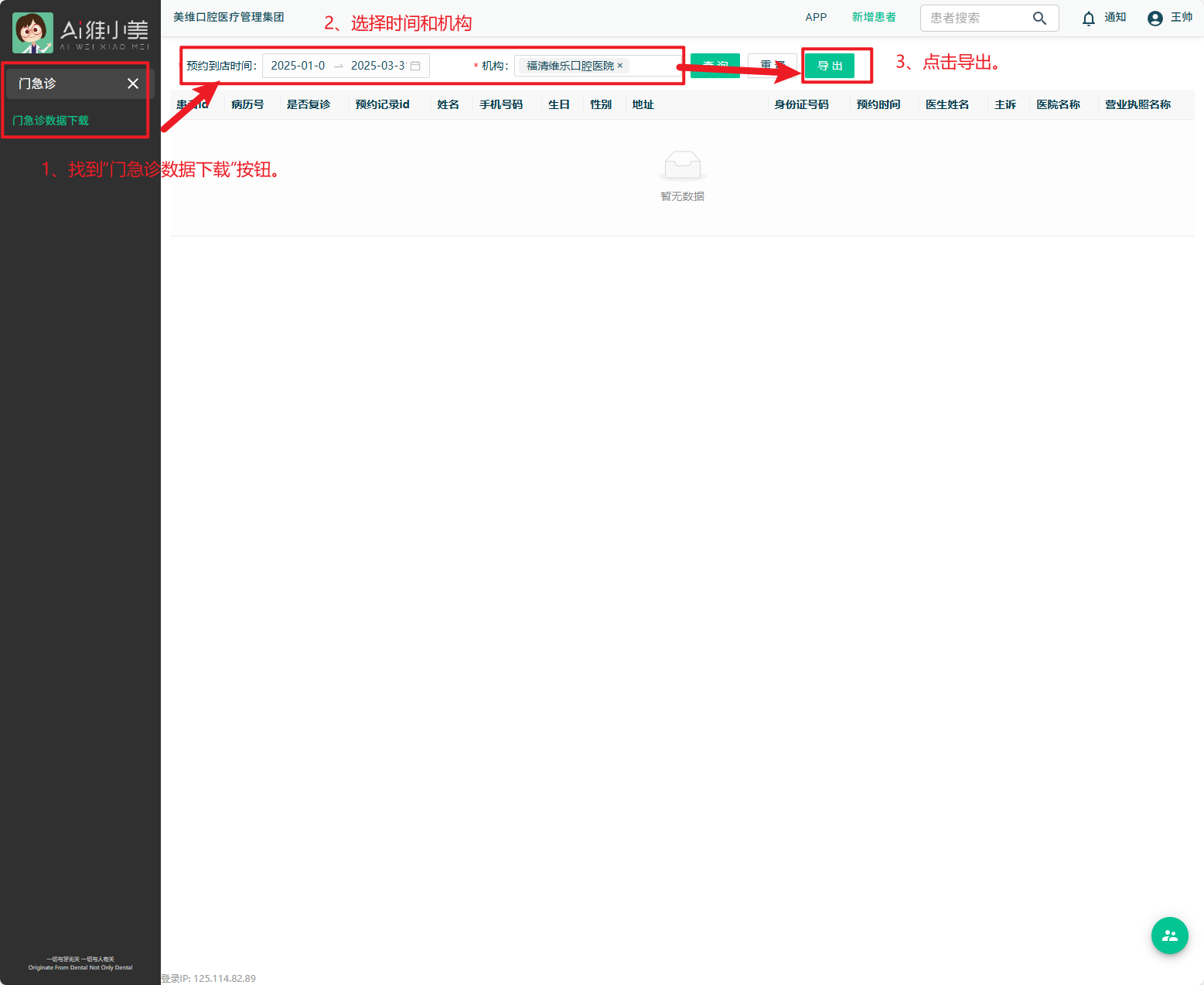Click the Ai维小美 logo
Screen dimensions: 1204x985
[x=80, y=32]
